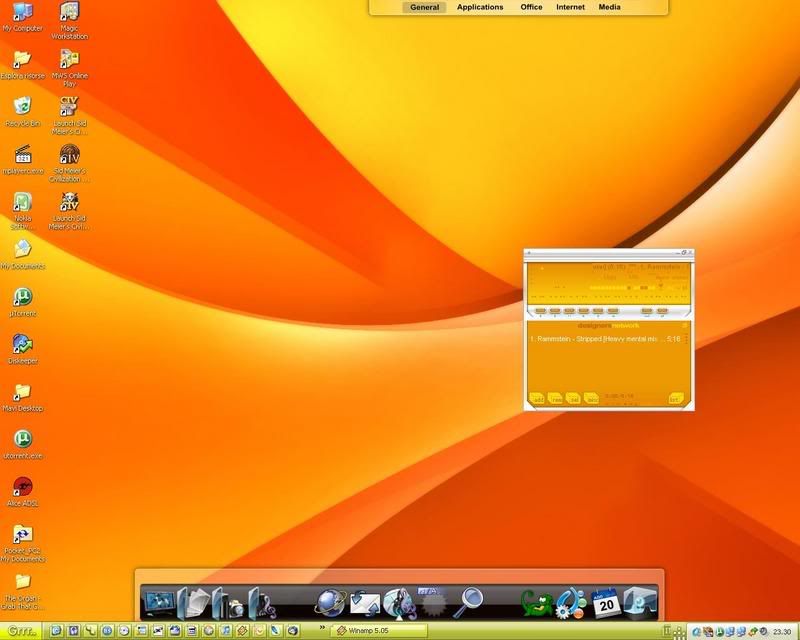
Task: Select the MWS Online Play icon
Action: tap(69, 68)
